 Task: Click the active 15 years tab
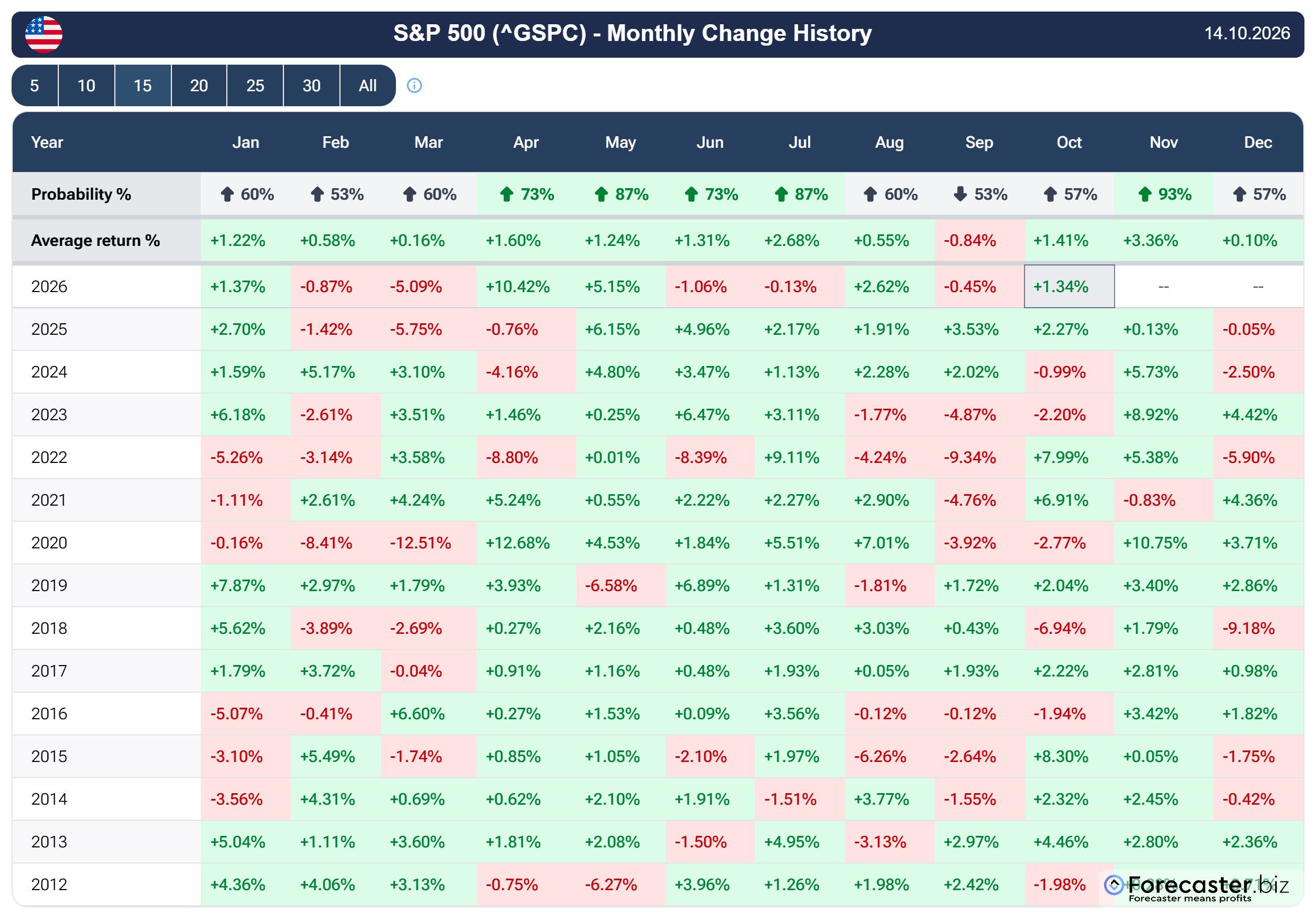pos(143,85)
